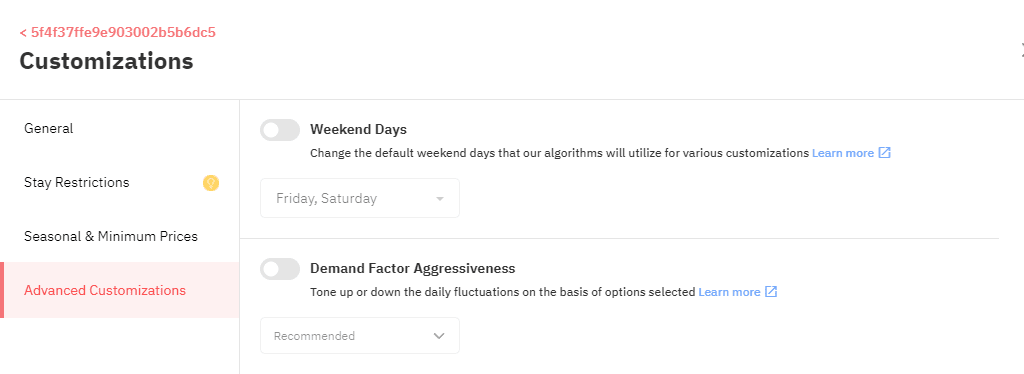Click the lightbulb icon beside Stay Restrictions

[210, 183]
